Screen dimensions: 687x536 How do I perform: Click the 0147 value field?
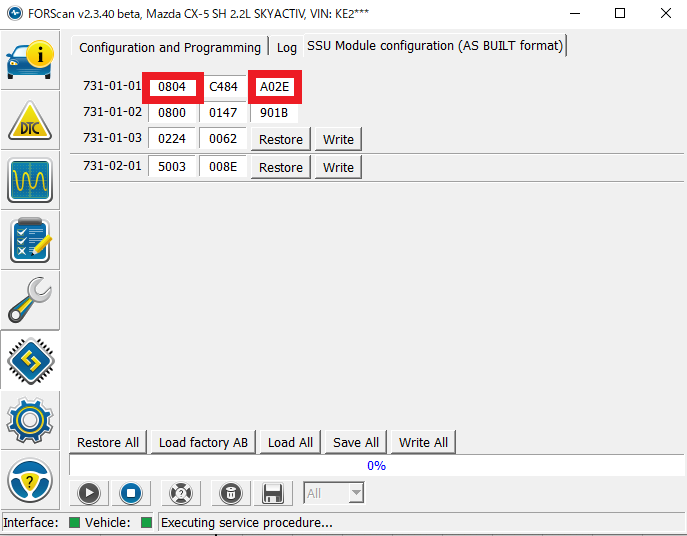tap(223, 113)
